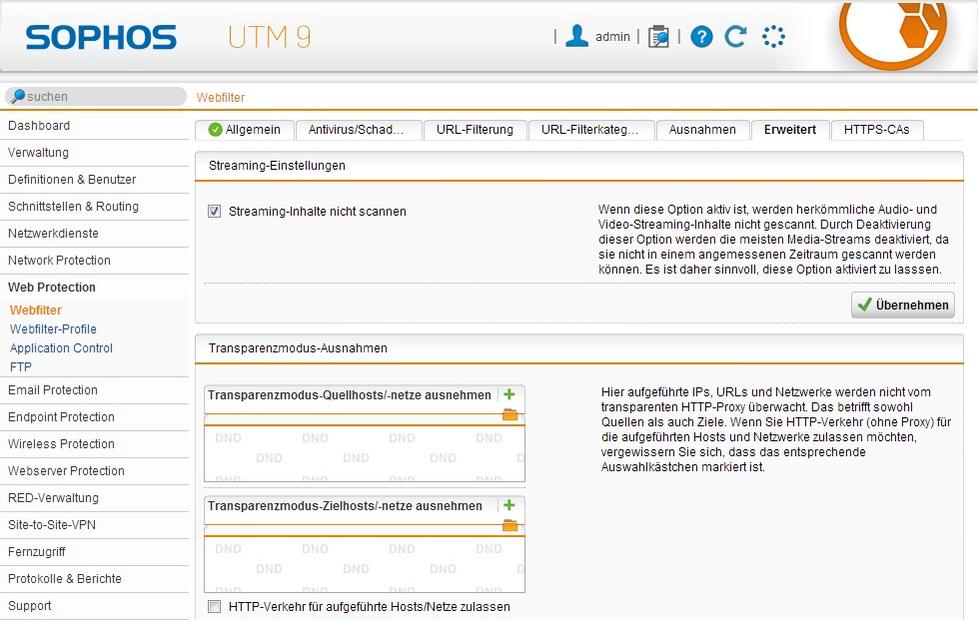The height and width of the screenshot is (620, 978).
Task: Switch to the Ausnahmen tab
Action: (703, 130)
